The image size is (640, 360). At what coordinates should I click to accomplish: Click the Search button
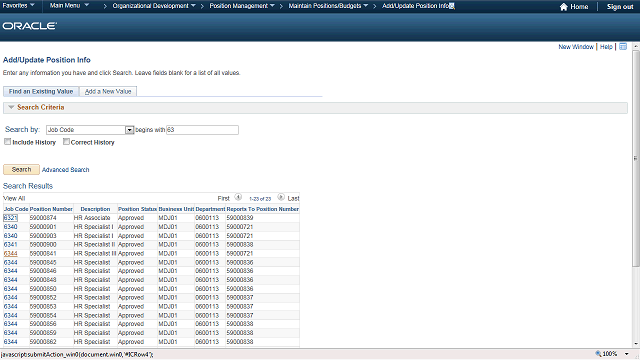coord(21,169)
